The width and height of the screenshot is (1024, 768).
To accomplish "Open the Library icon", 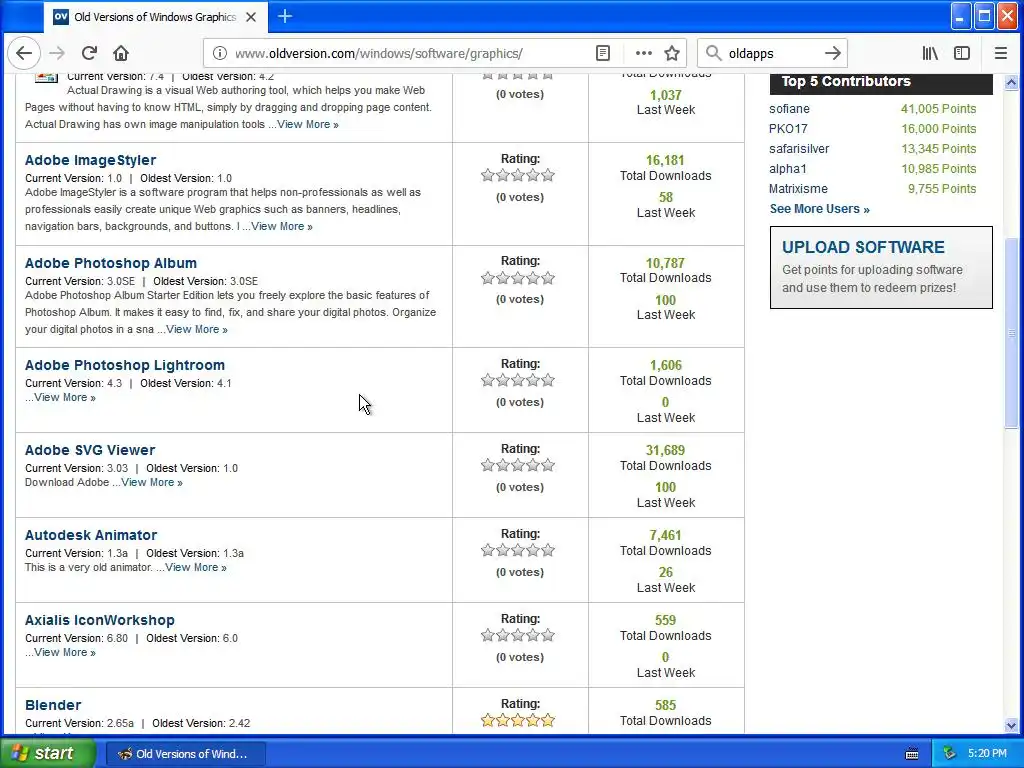I will tap(930, 54).
